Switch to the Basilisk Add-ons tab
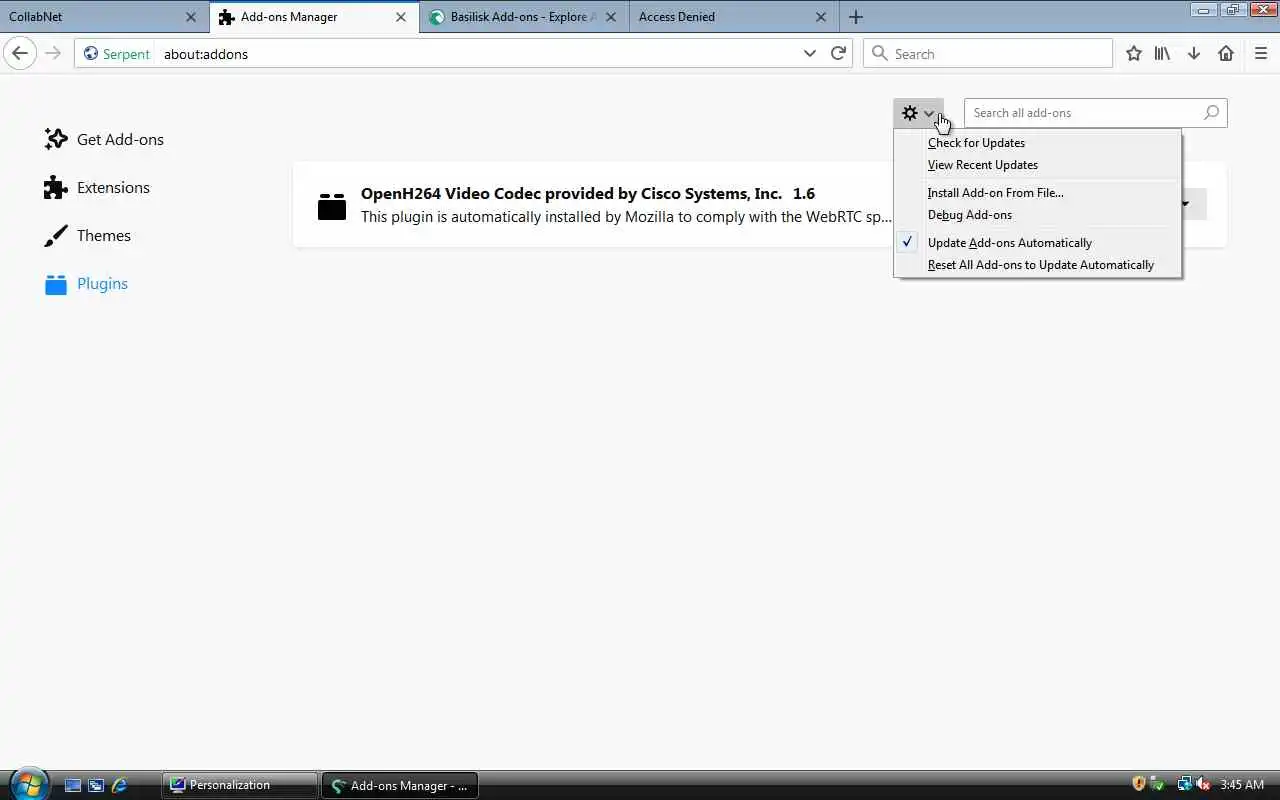 point(524,17)
